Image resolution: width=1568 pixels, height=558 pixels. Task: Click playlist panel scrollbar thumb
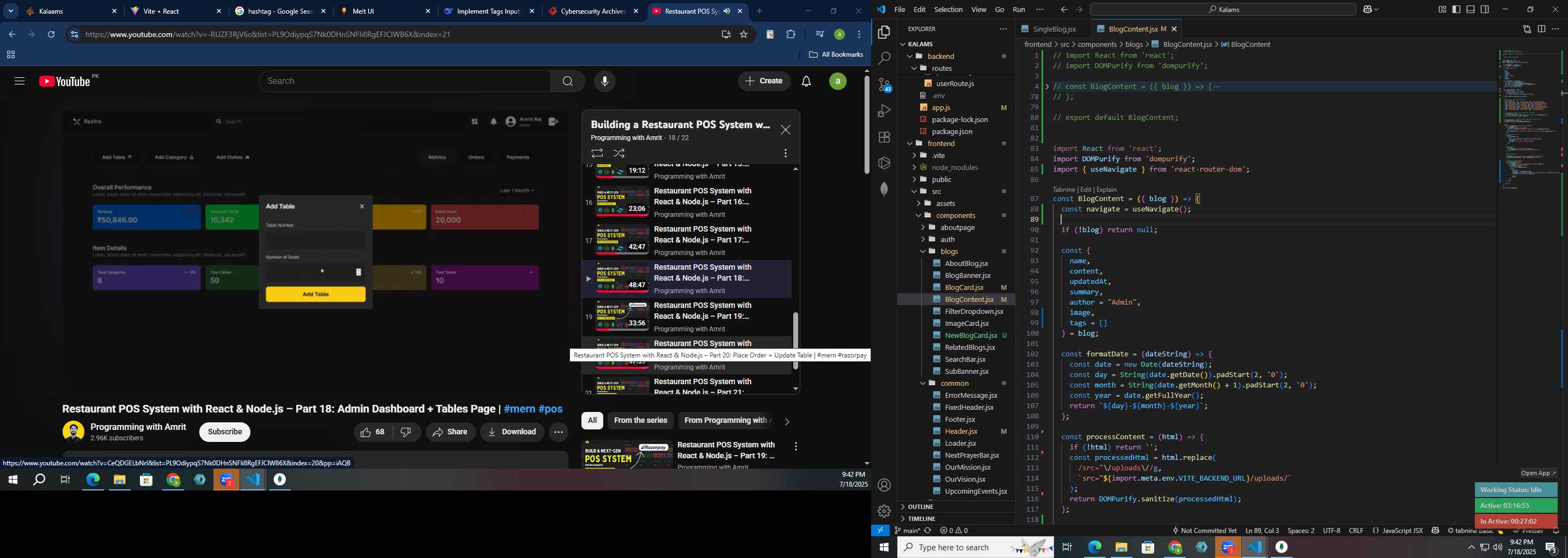point(795,341)
